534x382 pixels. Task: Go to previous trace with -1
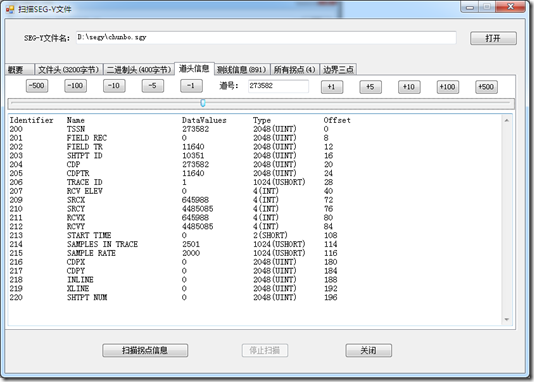[191, 86]
